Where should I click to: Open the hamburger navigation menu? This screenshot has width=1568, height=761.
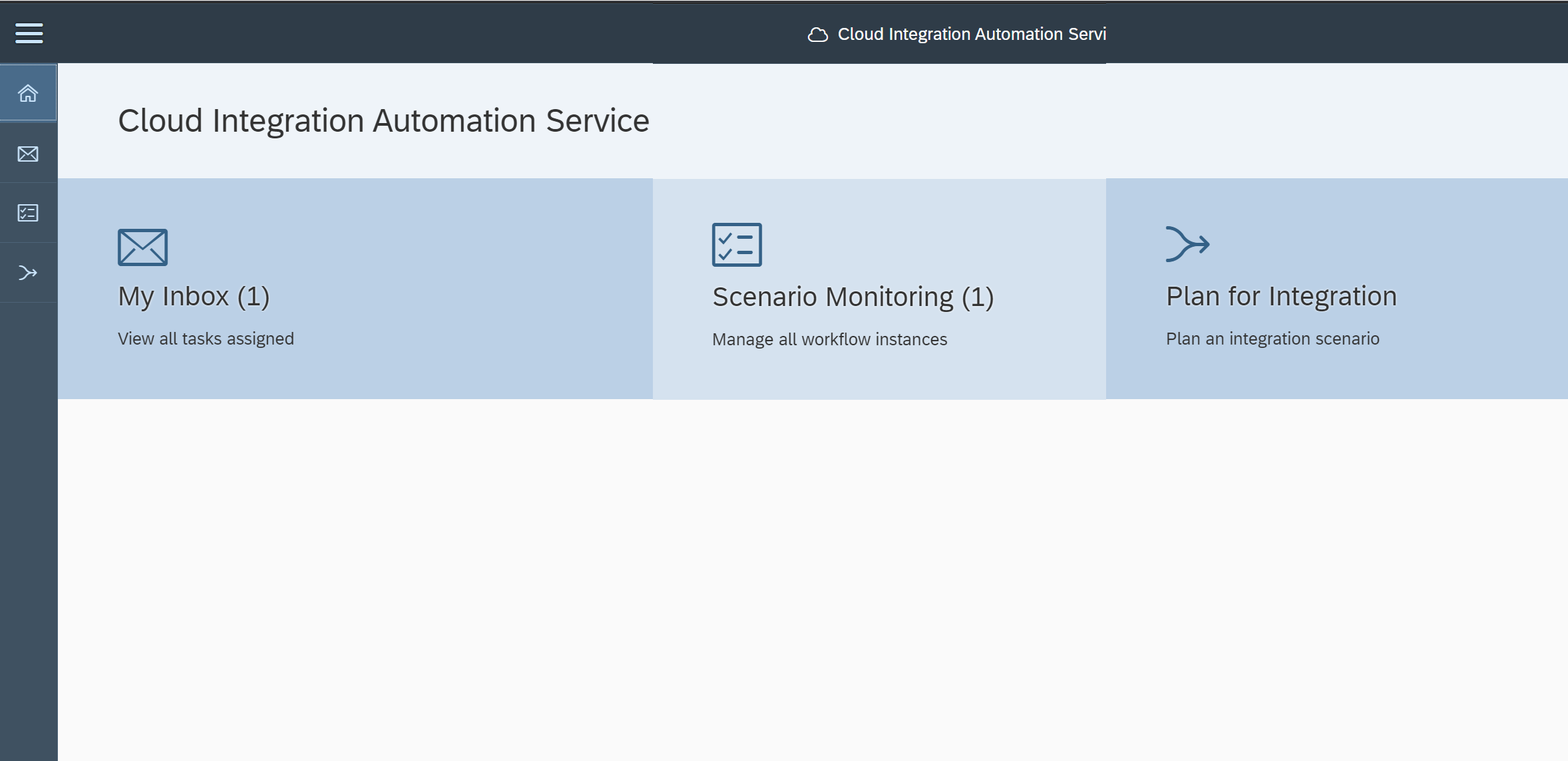[x=29, y=33]
